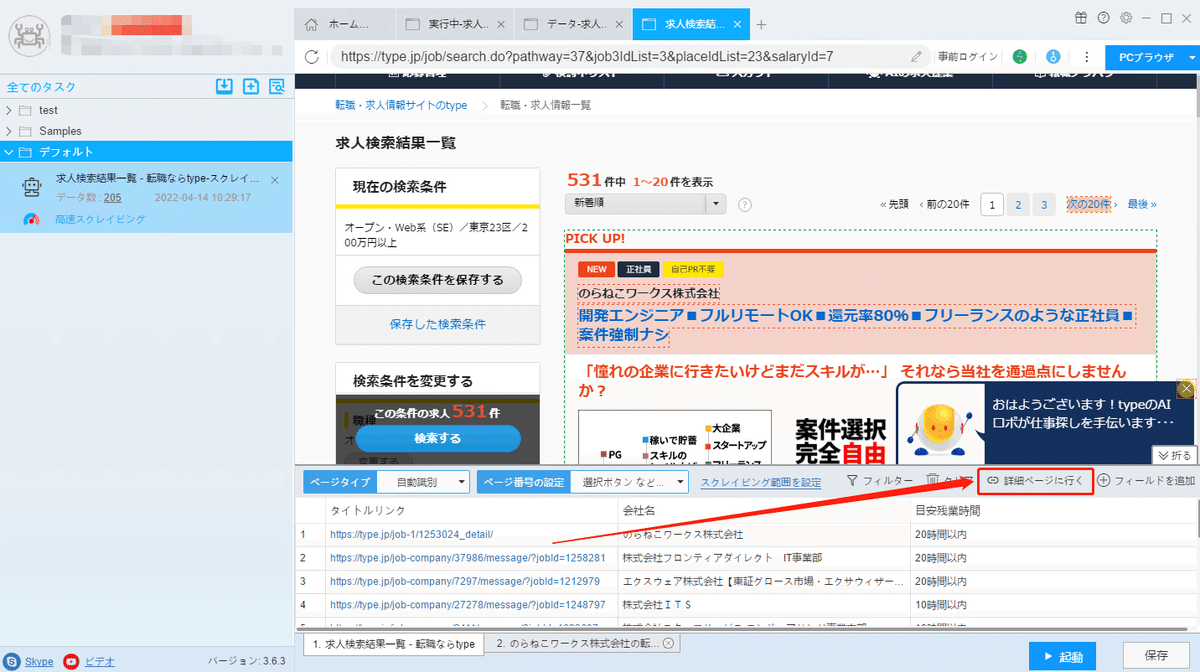The image size is (1200, 672).
Task: Open the 開発エンジニア job title link
Action: (854, 324)
